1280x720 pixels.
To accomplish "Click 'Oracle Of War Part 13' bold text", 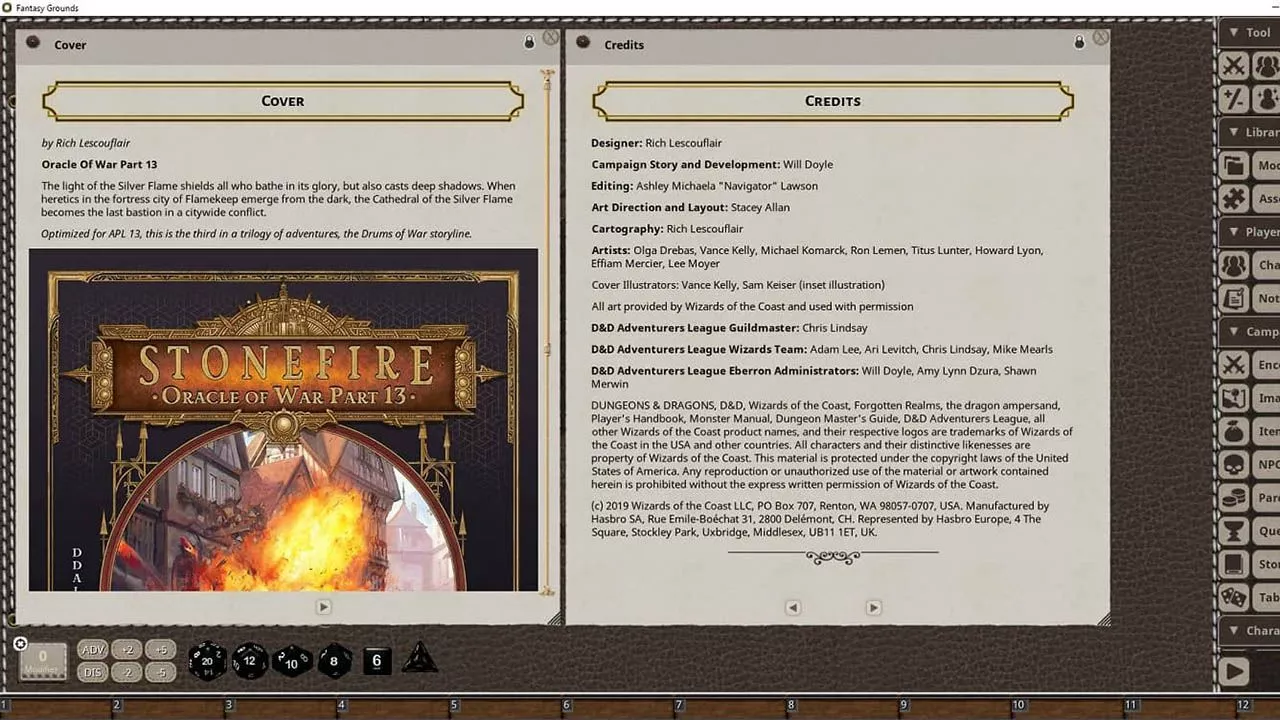I will [99, 164].
